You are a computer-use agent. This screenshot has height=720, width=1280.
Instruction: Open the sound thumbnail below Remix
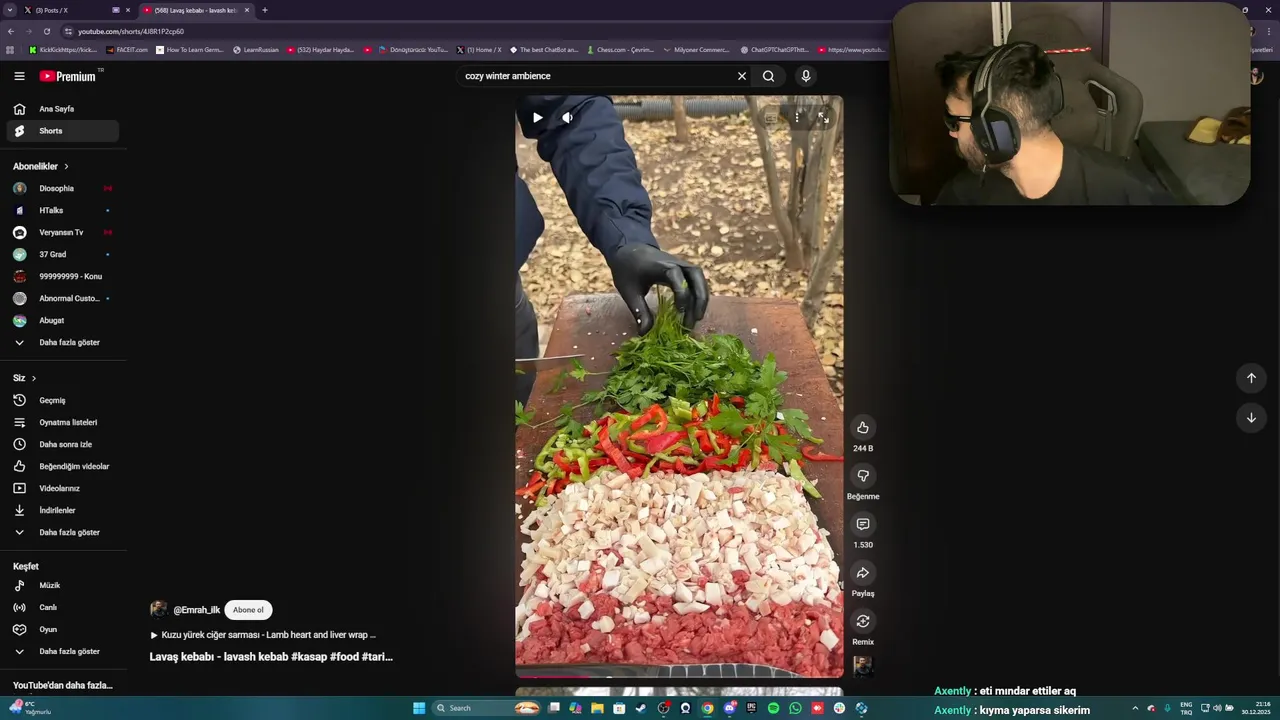863,666
